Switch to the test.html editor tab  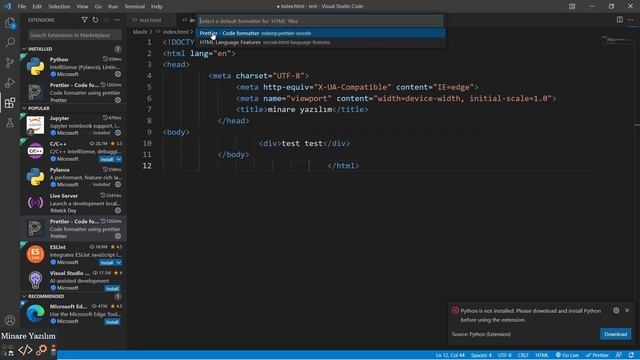tap(150, 20)
